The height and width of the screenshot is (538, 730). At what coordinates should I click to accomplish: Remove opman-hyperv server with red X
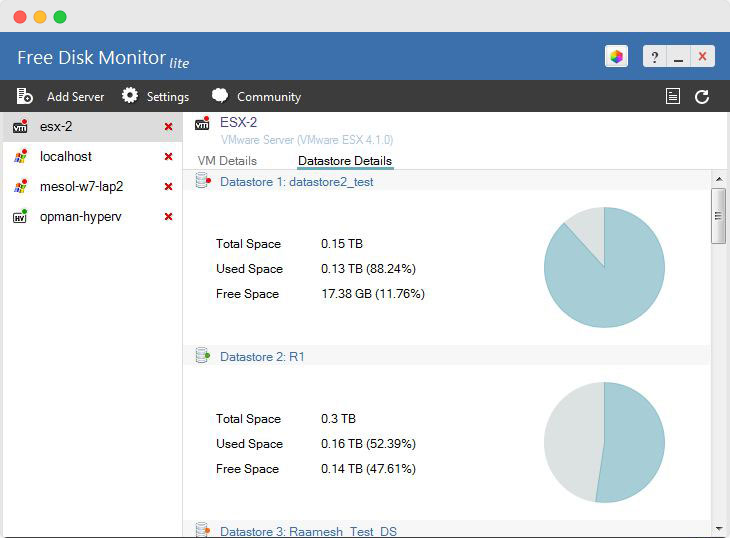169,216
